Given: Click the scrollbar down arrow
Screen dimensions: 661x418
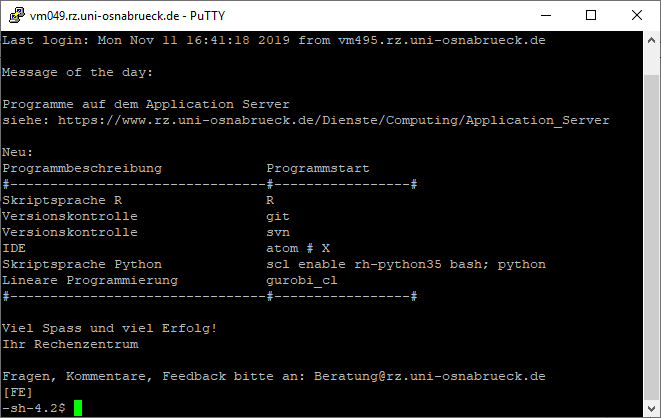Looking at the screenshot, I should pyautogui.click(x=651, y=408).
